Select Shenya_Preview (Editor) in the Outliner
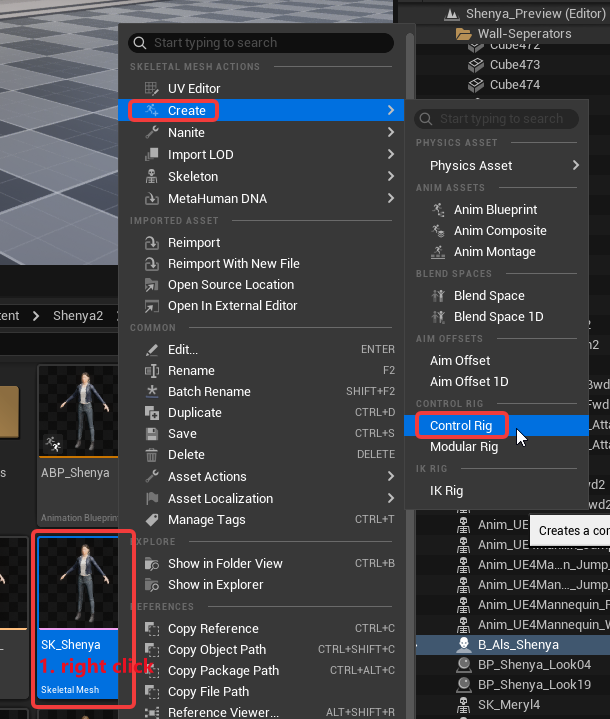 coord(535,14)
